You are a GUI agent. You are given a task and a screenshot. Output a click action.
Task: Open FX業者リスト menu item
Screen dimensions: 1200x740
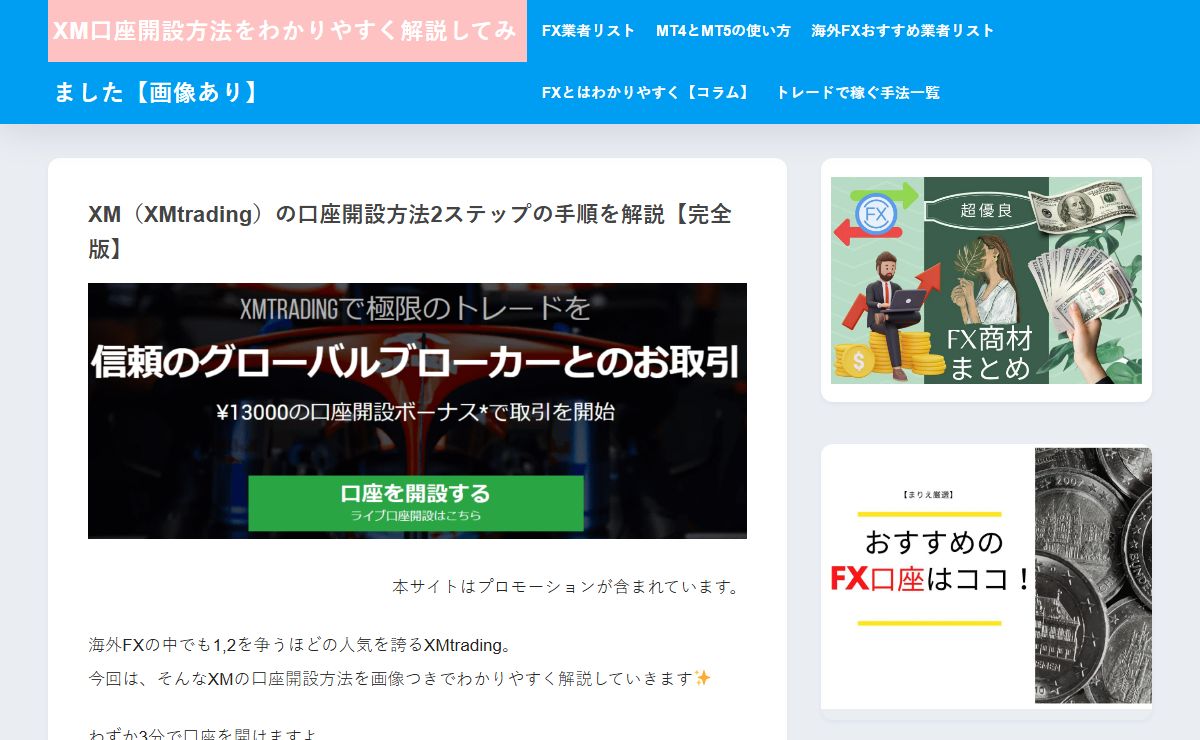coord(588,31)
